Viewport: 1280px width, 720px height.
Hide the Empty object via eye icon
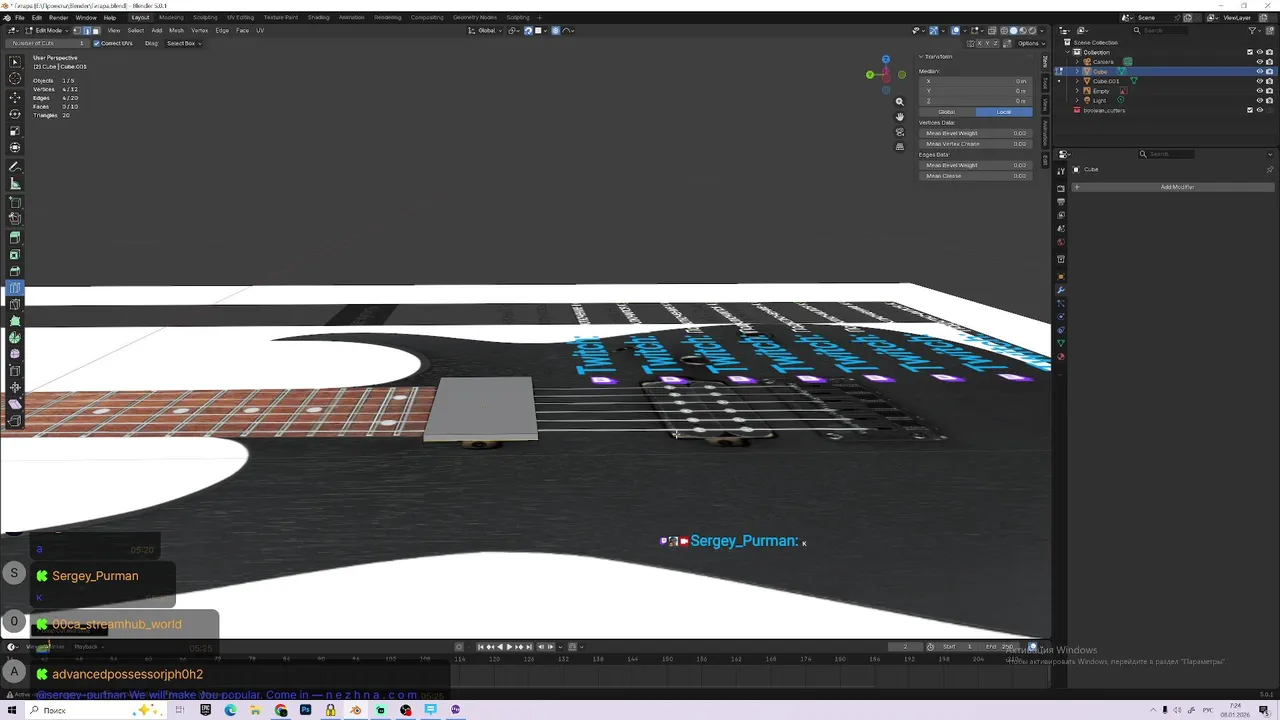[1260, 91]
